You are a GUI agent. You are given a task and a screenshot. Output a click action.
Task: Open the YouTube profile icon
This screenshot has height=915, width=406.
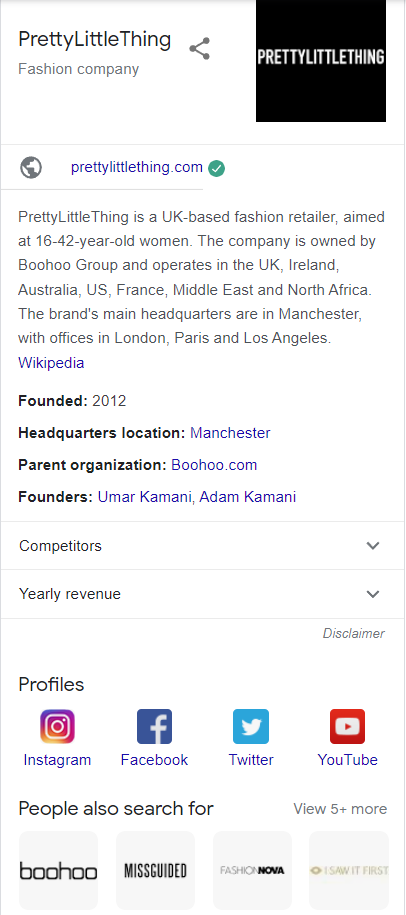348,727
